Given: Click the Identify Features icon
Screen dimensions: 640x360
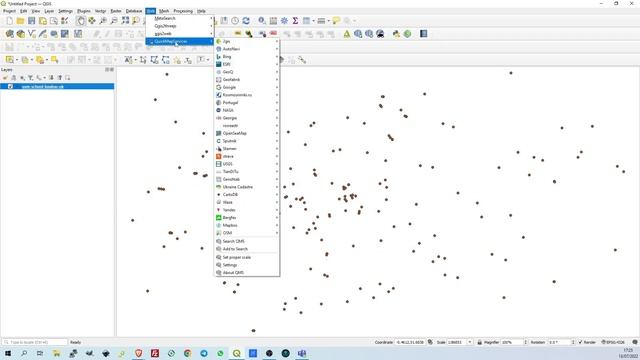Looking at the screenshot, I should [262, 21].
